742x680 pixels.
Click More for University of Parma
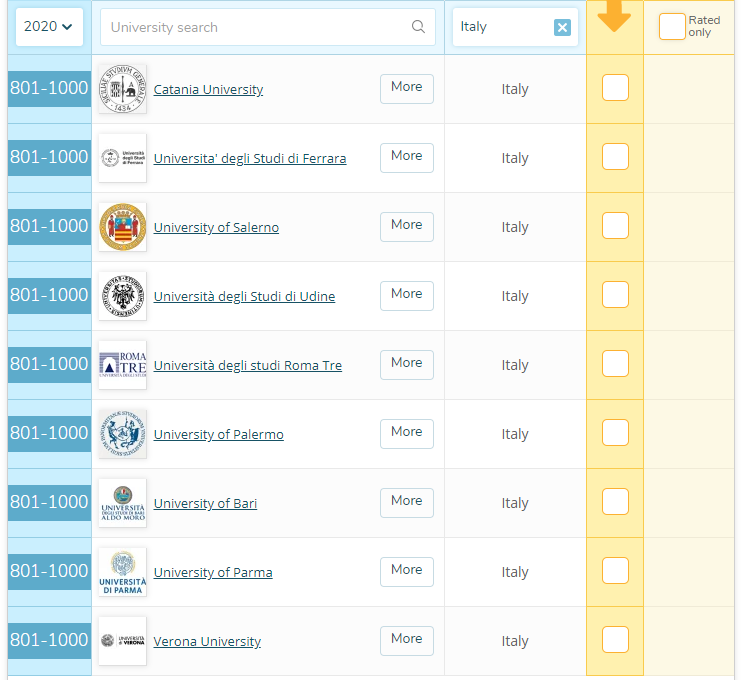407,572
